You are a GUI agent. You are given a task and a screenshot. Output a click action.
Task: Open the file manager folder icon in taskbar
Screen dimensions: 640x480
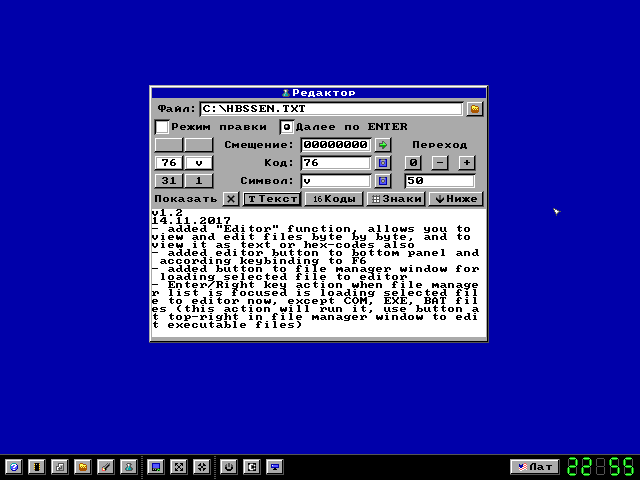point(83,466)
